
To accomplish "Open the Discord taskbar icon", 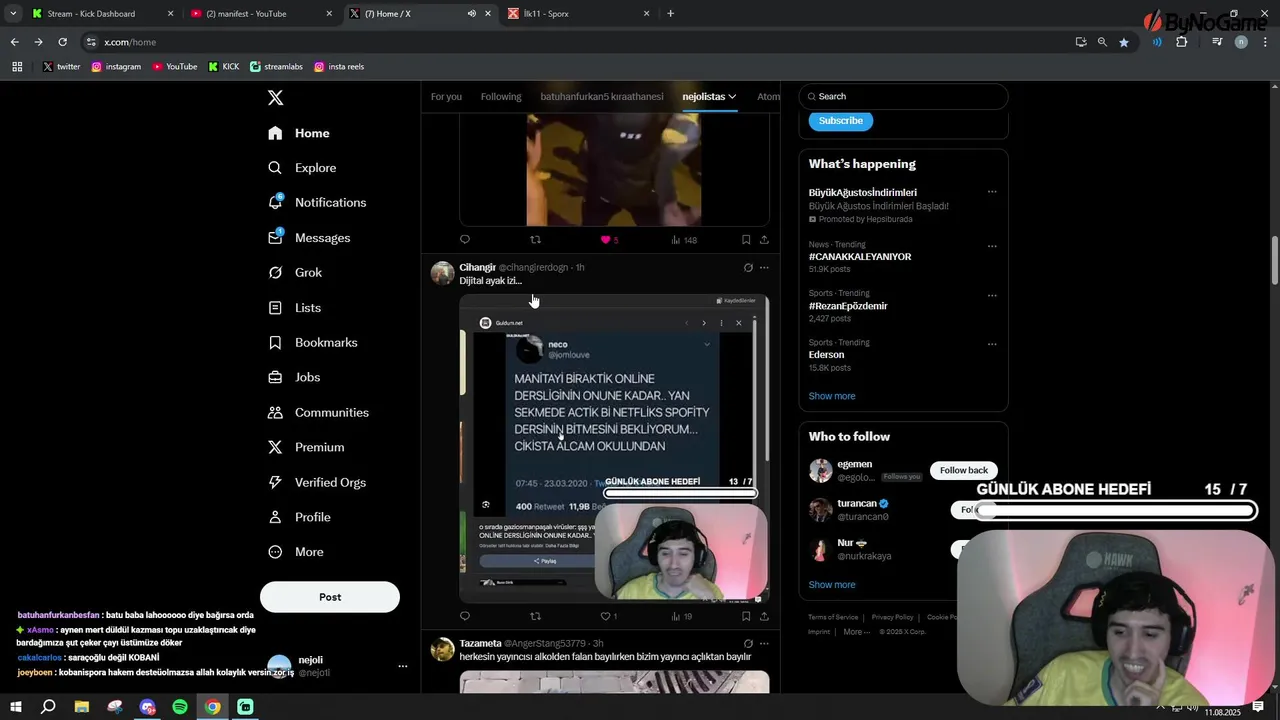I will coord(148,707).
